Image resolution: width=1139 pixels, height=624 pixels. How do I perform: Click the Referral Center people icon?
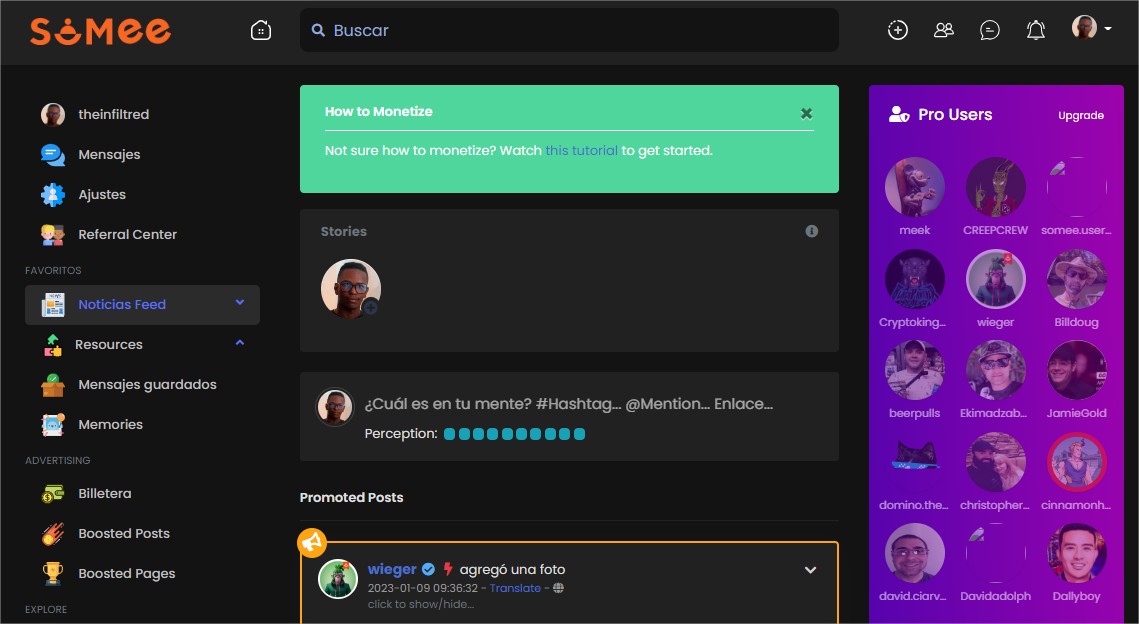coord(53,235)
